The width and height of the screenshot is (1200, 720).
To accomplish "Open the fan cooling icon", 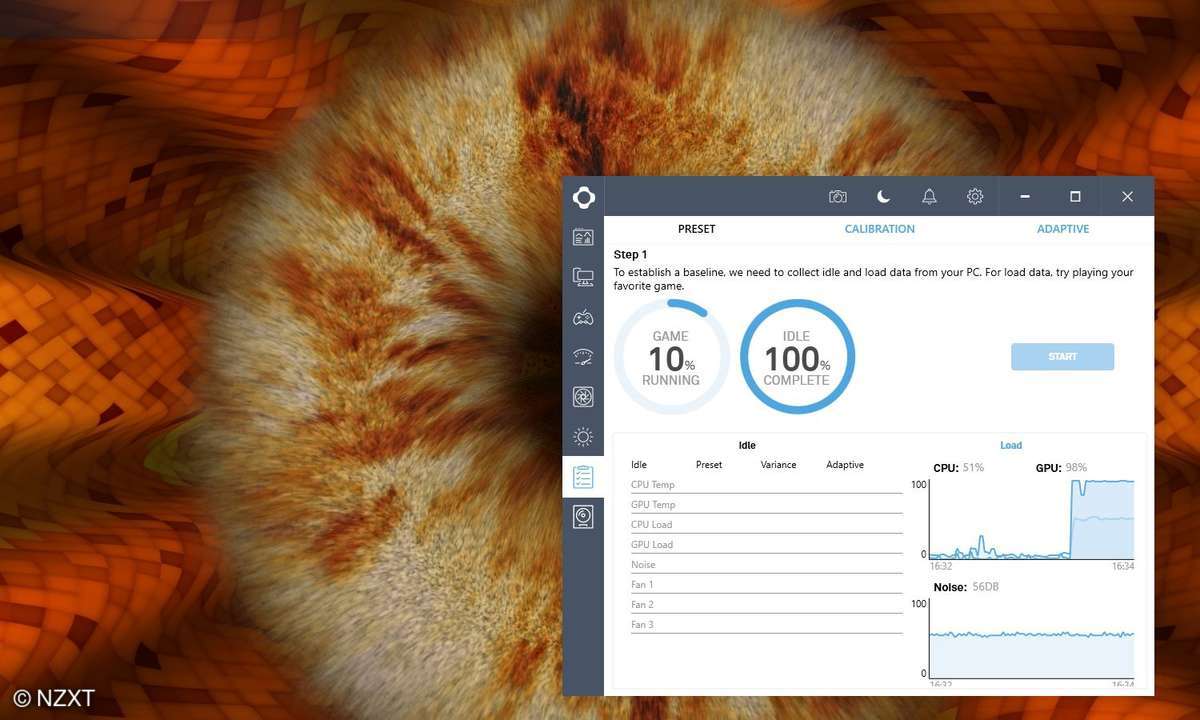I will click(x=583, y=397).
